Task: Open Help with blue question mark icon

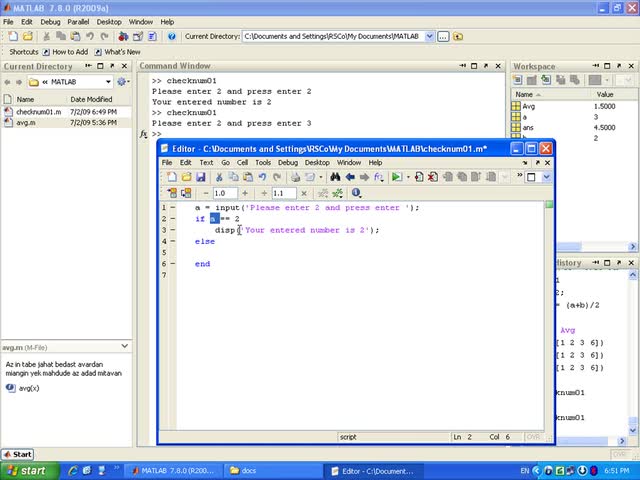Action: 171,36
